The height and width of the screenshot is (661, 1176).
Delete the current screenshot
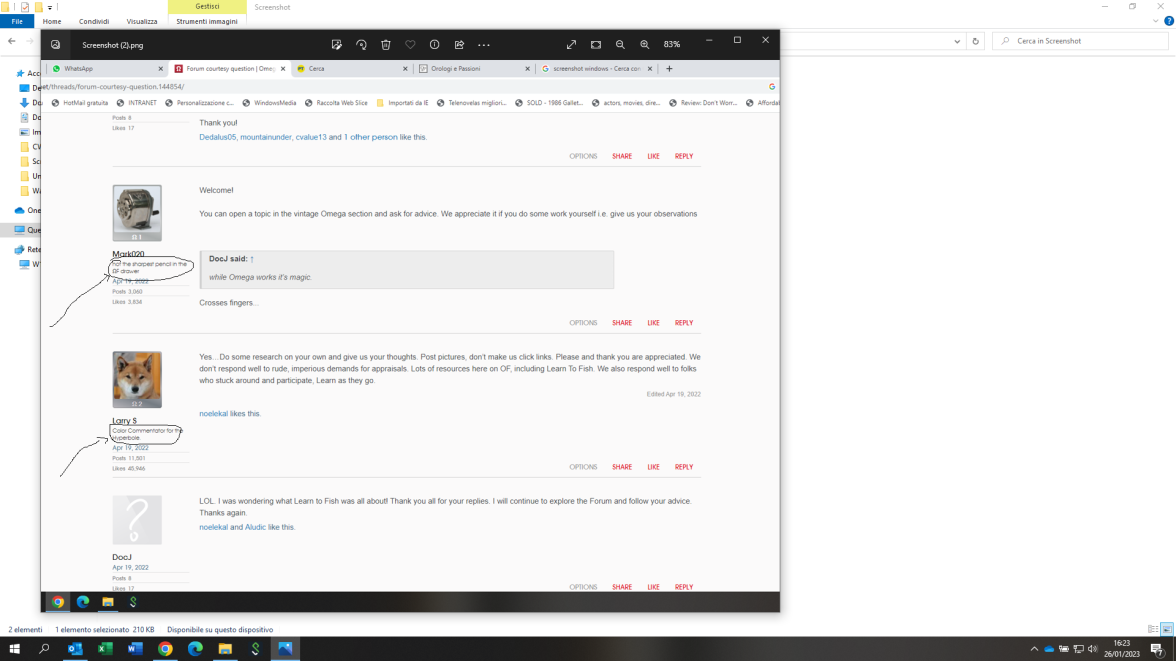[385, 44]
